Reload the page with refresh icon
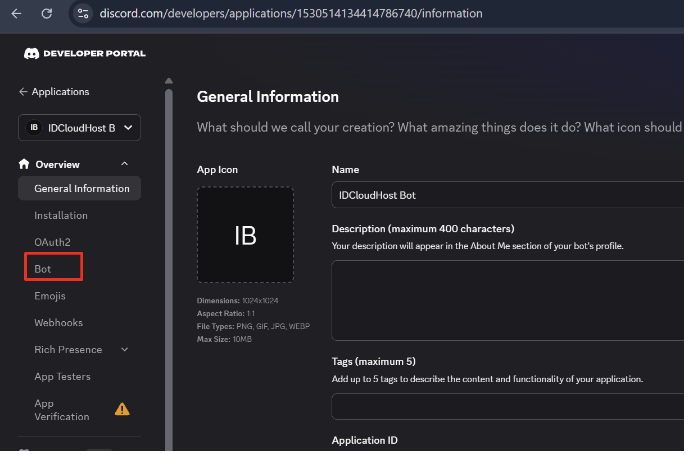This screenshot has height=454, width=688. tap(47, 14)
